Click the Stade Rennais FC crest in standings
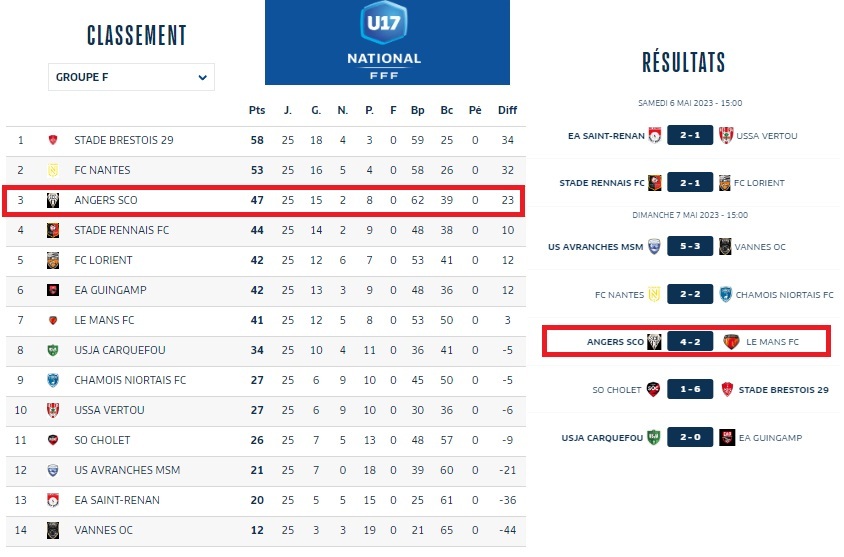Image resolution: width=844 pixels, height=557 pixels. (x=54, y=230)
